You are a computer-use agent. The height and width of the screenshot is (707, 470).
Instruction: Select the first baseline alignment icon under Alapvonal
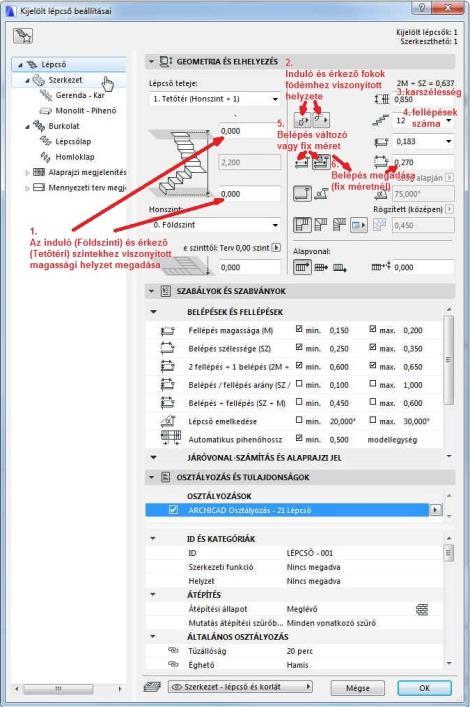302,267
